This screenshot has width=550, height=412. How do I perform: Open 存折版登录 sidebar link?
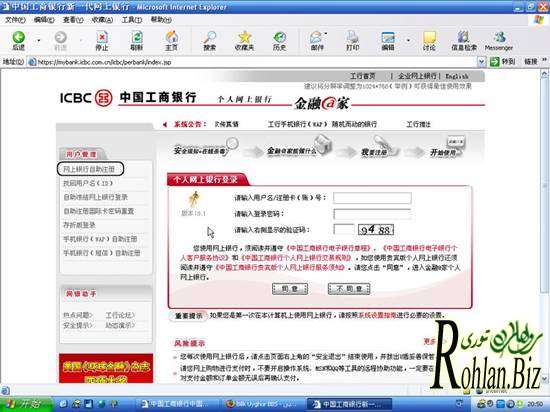pyautogui.click(x=79, y=225)
